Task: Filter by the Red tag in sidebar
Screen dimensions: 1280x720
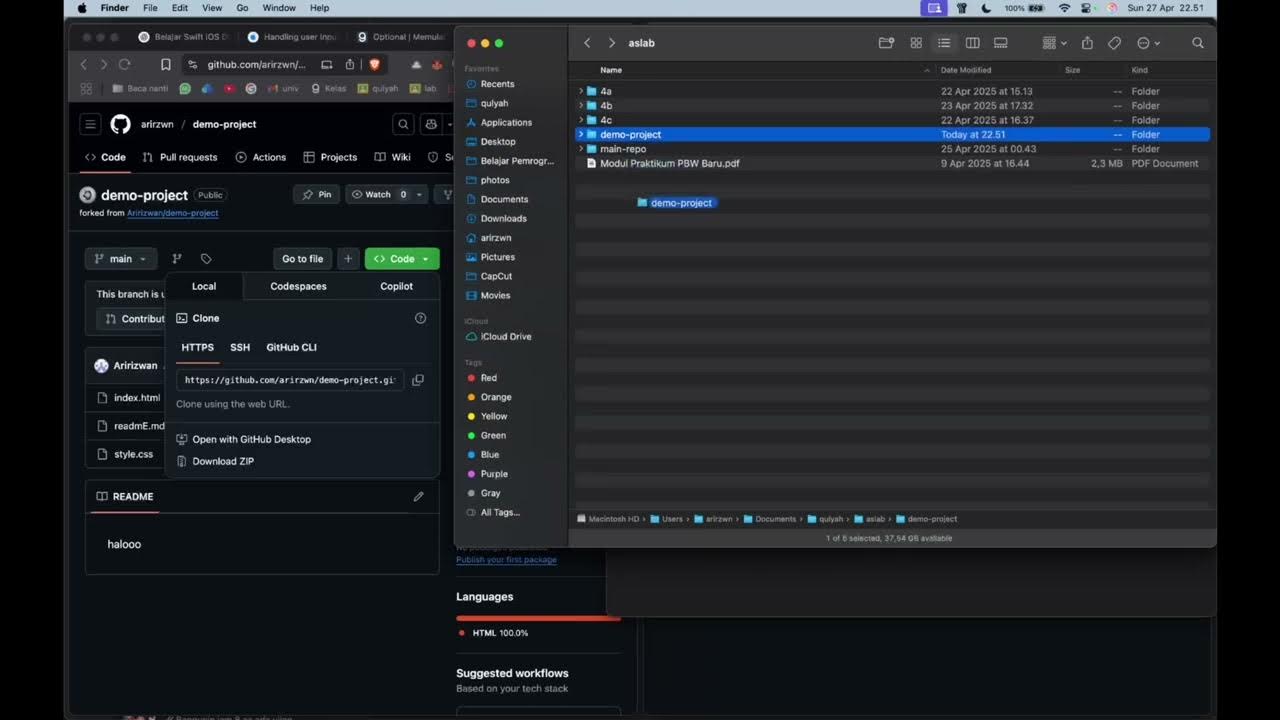Action: [x=488, y=378]
